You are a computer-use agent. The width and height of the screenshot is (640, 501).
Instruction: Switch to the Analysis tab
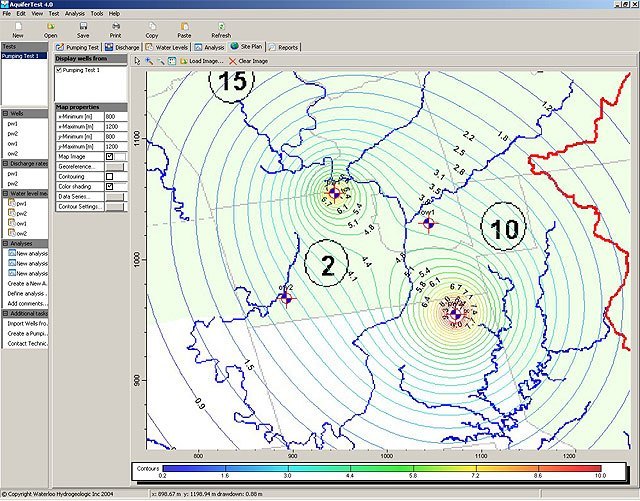[209, 47]
